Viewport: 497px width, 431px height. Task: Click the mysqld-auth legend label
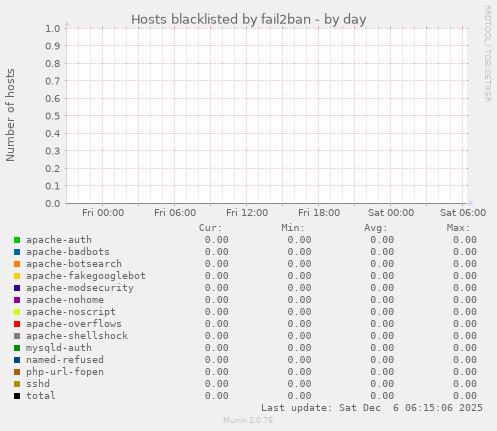point(59,348)
